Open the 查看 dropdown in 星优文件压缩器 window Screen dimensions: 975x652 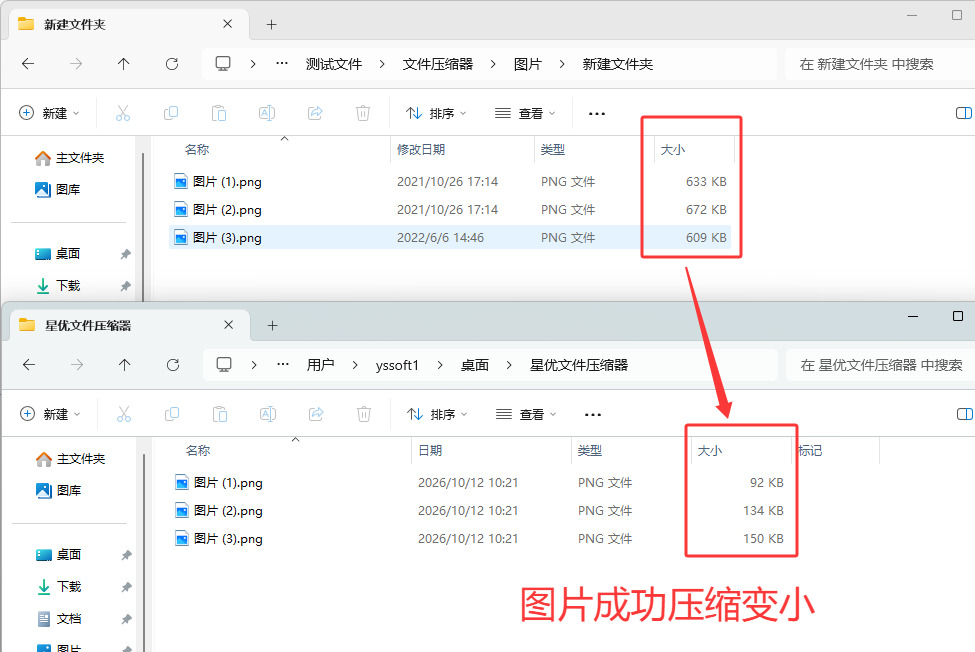click(x=527, y=414)
